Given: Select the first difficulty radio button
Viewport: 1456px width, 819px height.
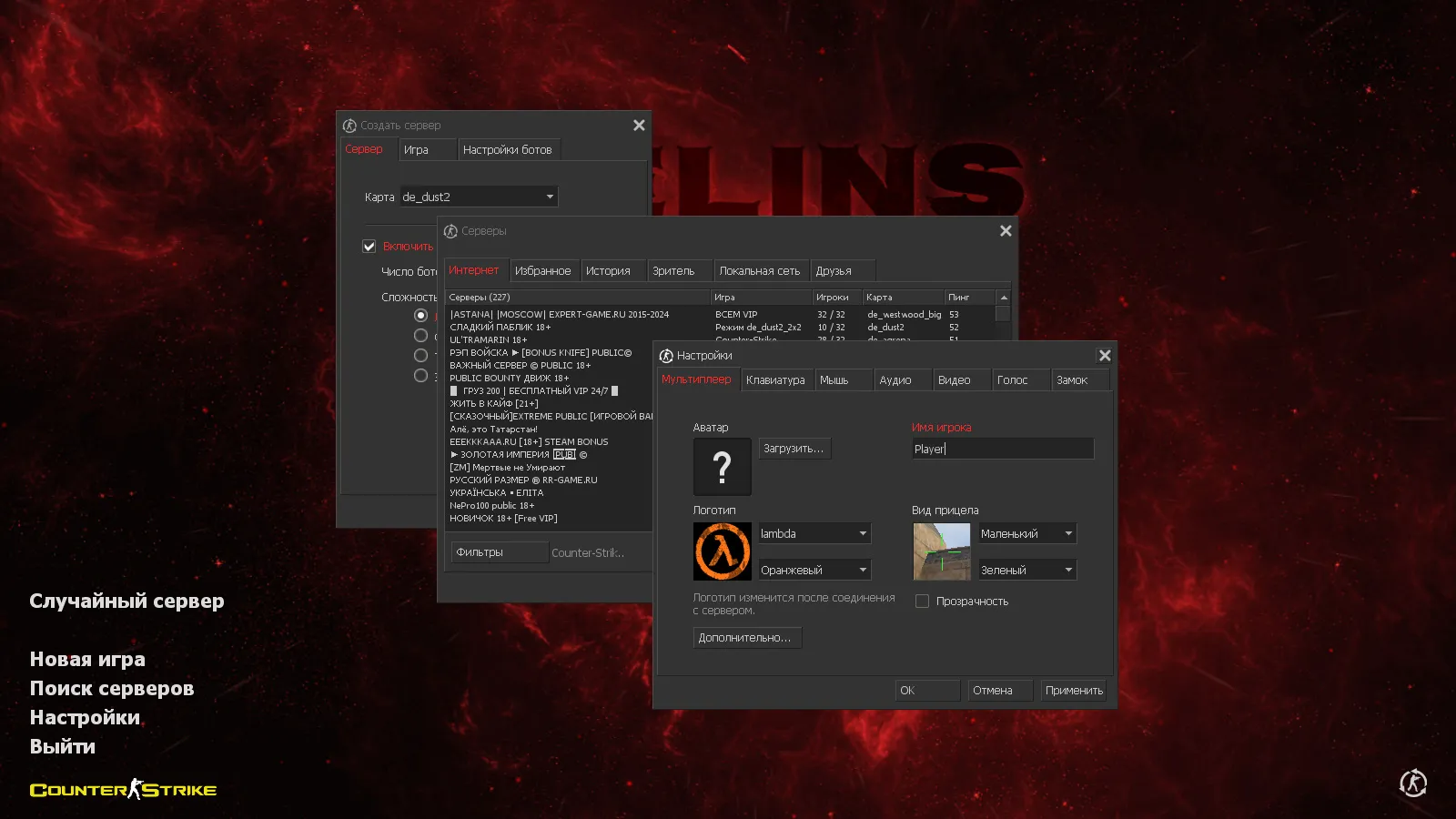Looking at the screenshot, I should (420, 314).
